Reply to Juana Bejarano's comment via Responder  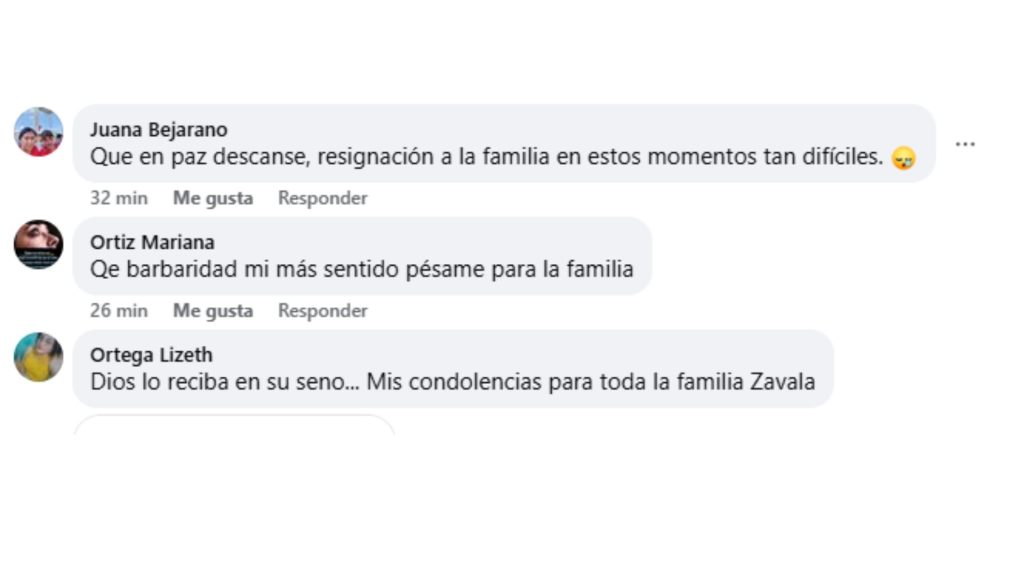coord(322,198)
